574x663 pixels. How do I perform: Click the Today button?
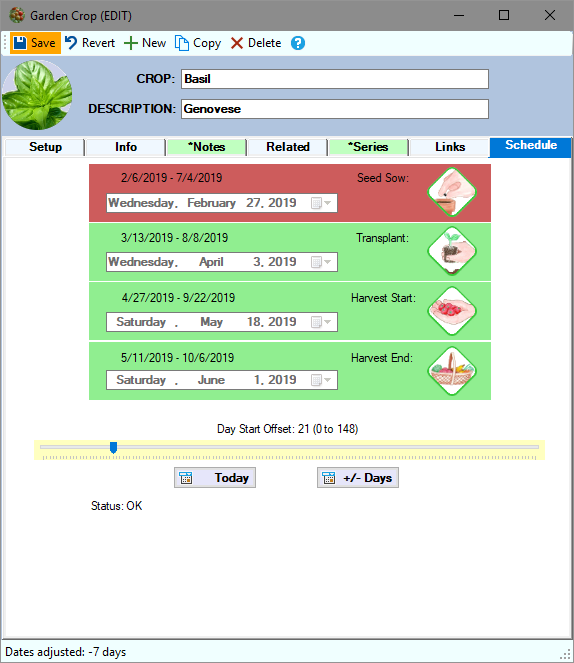point(215,478)
